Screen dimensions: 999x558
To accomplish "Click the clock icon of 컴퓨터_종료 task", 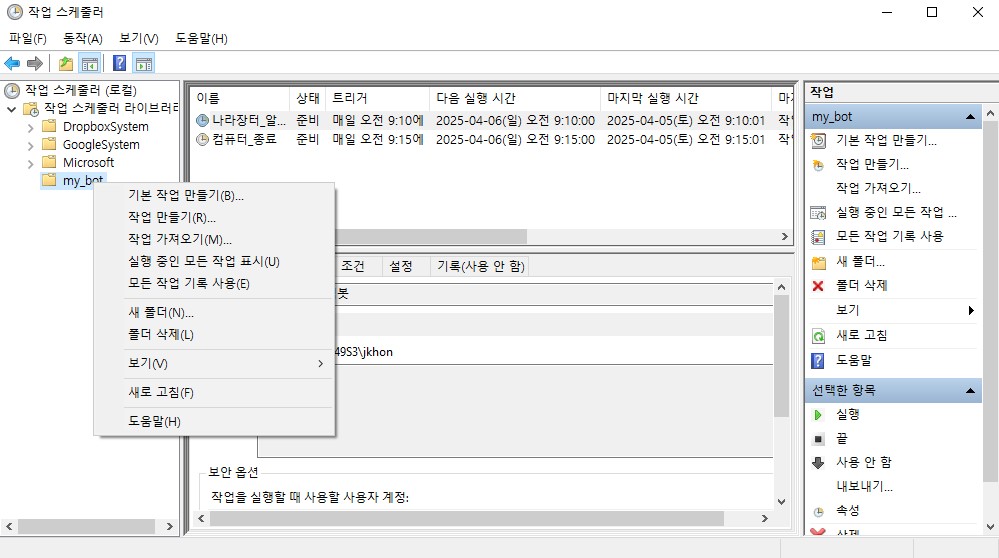I will pyautogui.click(x=202, y=139).
